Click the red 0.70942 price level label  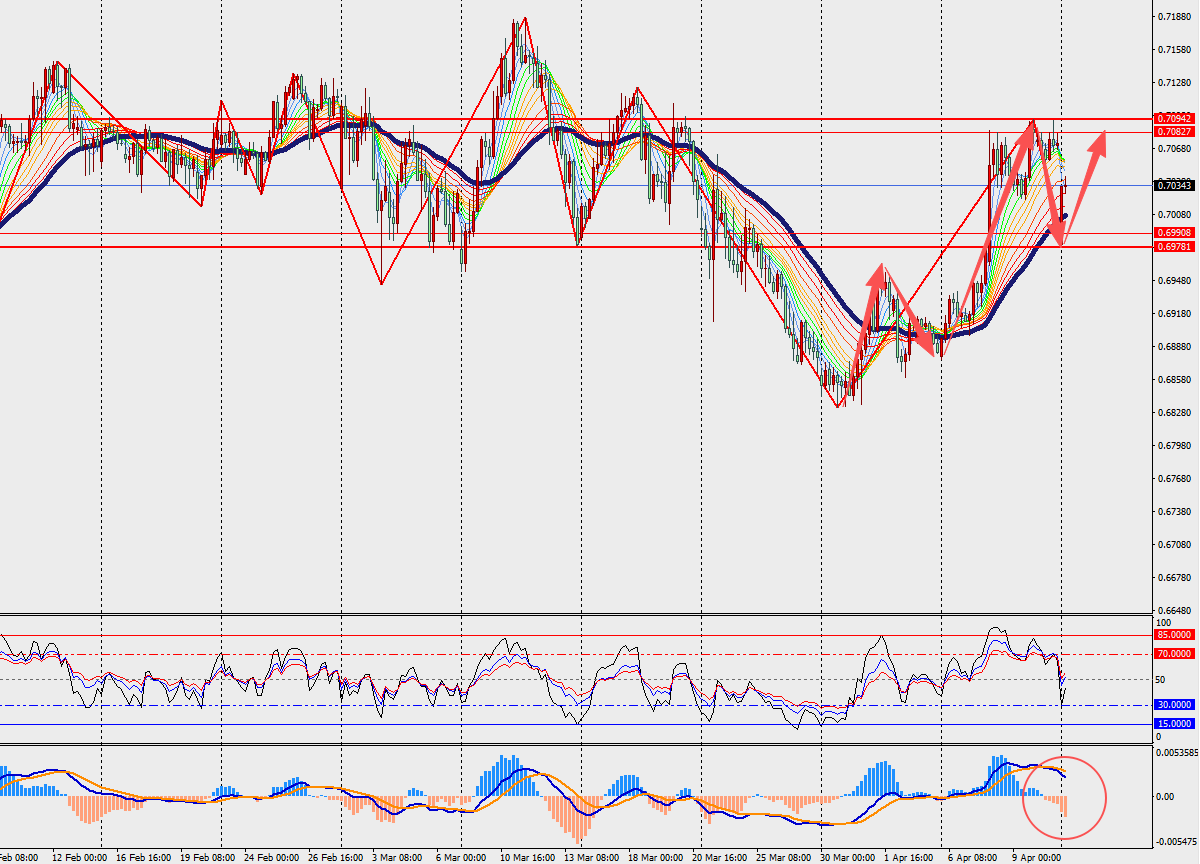1173,118
